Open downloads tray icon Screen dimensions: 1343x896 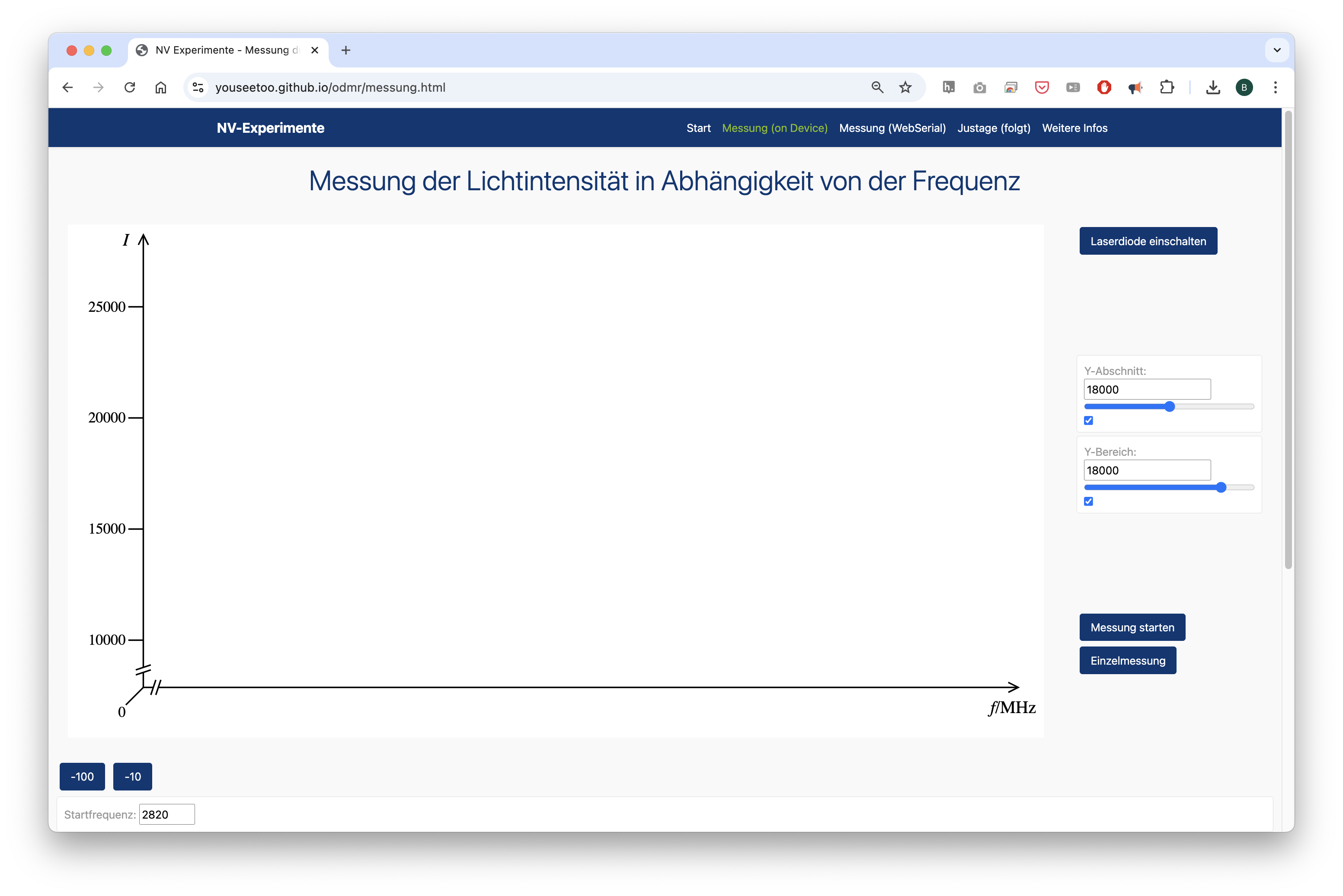1213,87
